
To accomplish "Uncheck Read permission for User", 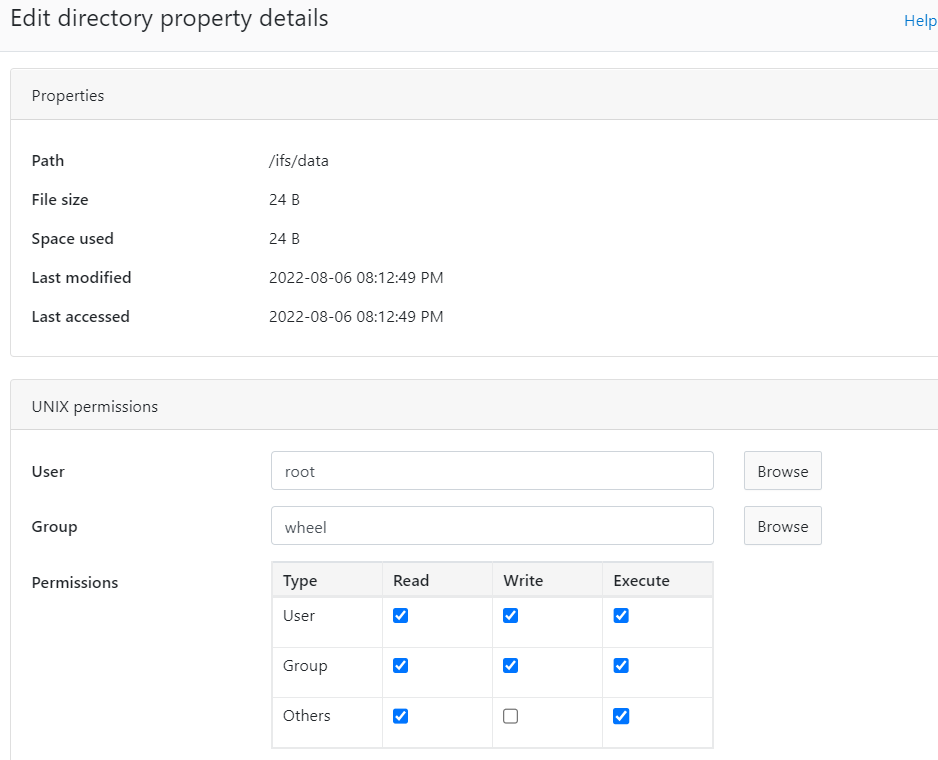I will (x=400, y=615).
